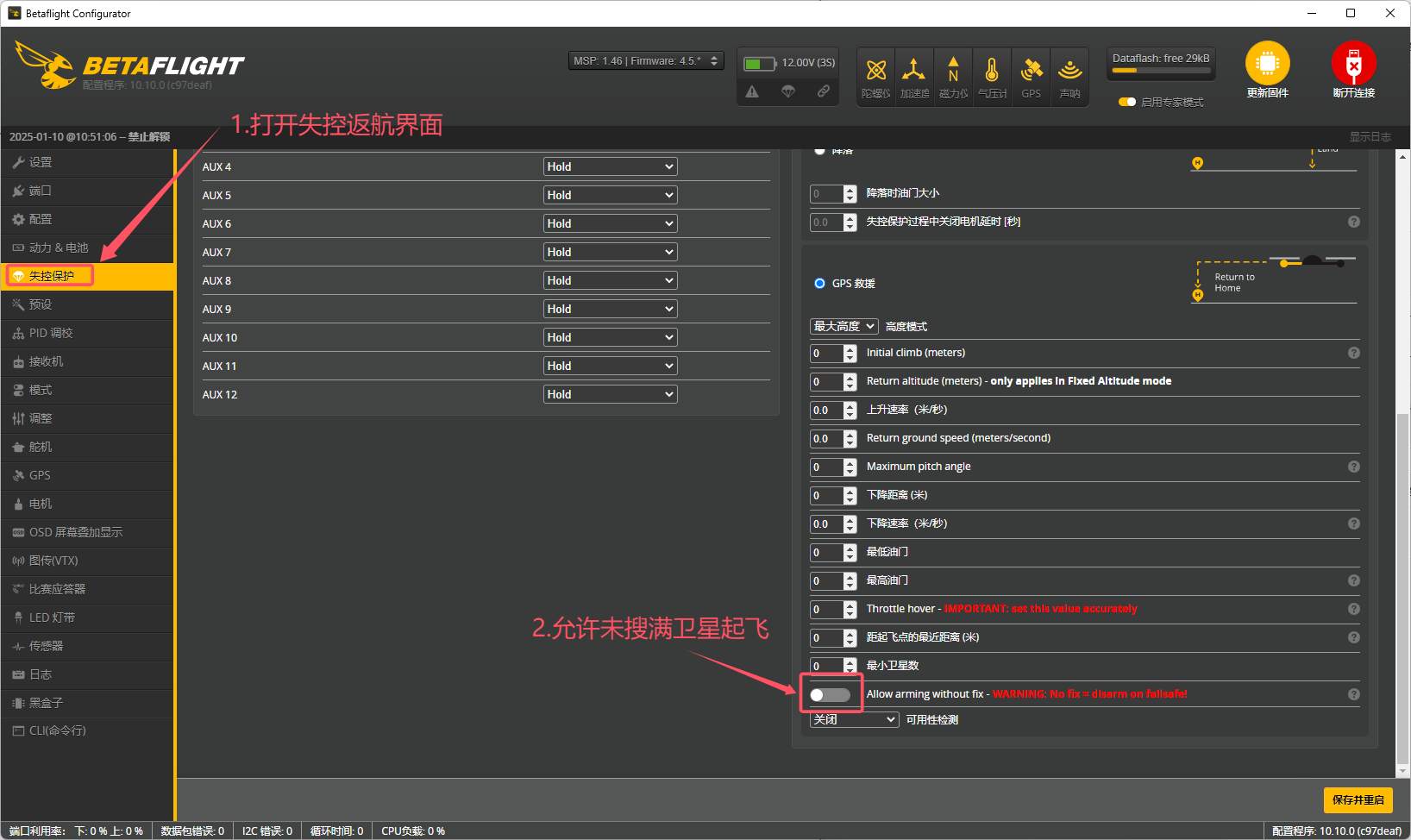Click the Dataflash free 29kB usage bar

(1160, 70)
